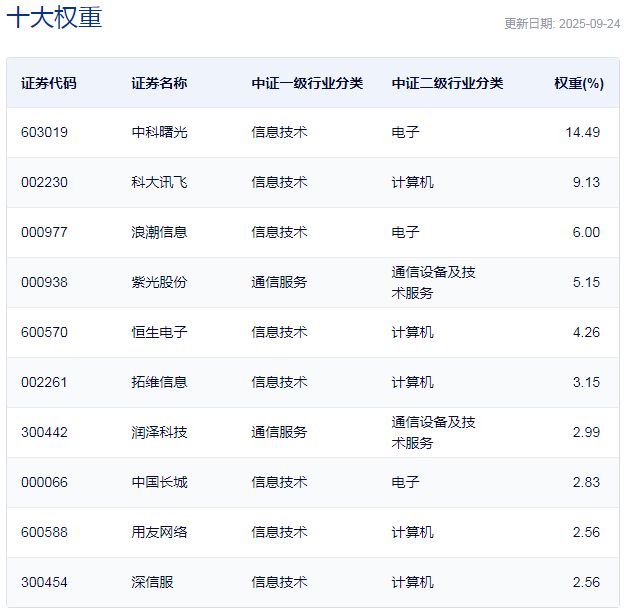Click 计算机 in the 科大讯飞 row
Viewport: 624px width, 613px height.
[413, 182]
